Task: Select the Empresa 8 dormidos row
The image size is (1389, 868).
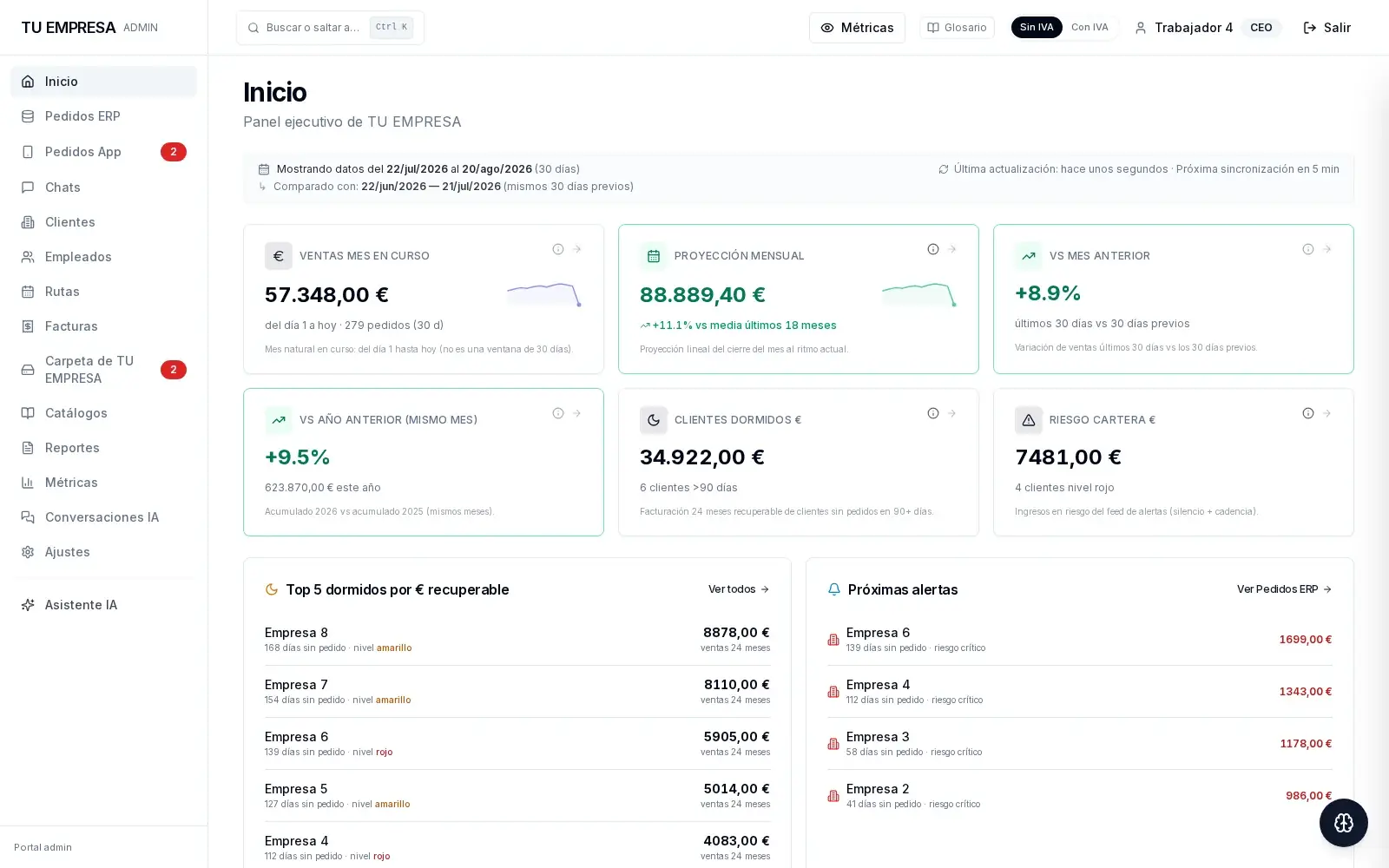Action: pos(517,640)
